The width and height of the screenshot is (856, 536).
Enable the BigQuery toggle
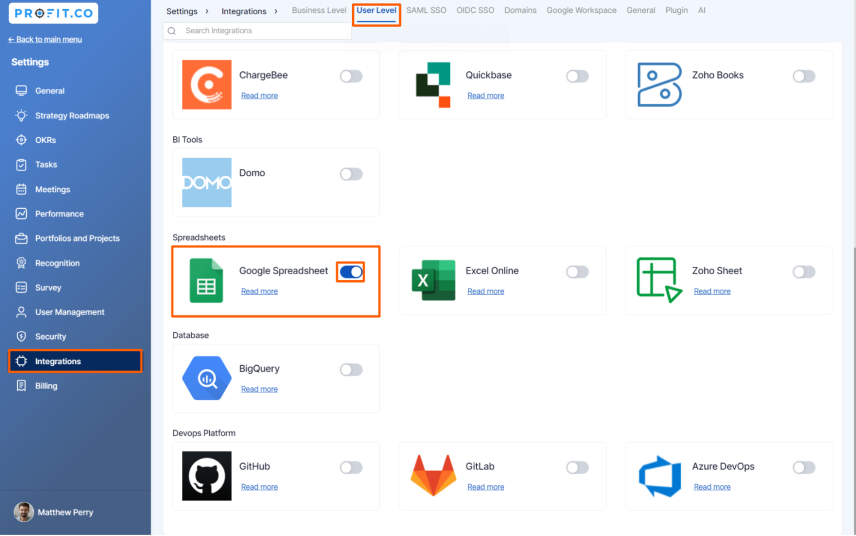tap(351, 370)
